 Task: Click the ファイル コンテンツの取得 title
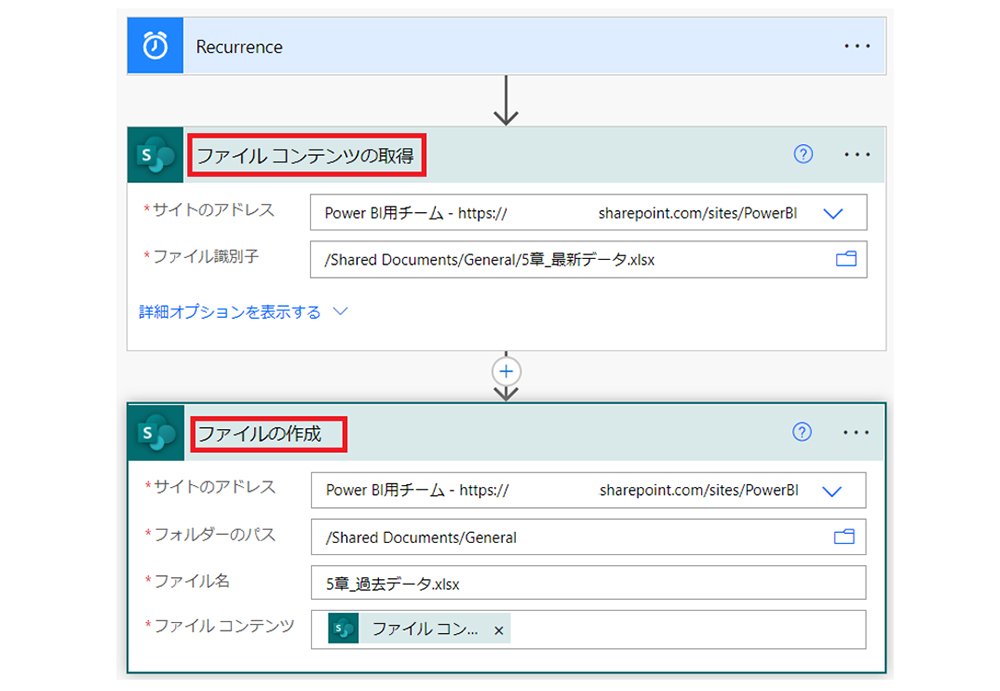[x=305, y=156]
